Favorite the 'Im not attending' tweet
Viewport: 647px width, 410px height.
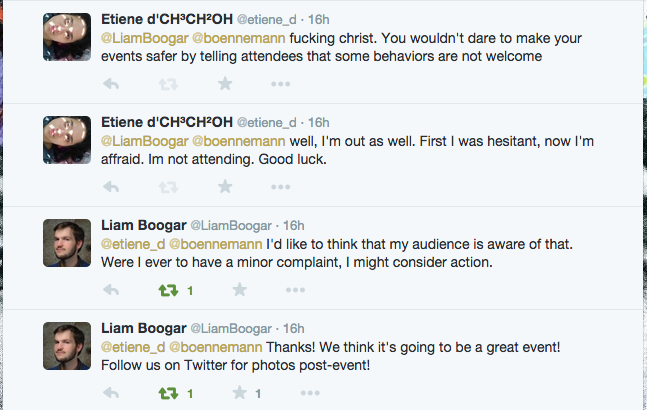click(x=225, y=187)
